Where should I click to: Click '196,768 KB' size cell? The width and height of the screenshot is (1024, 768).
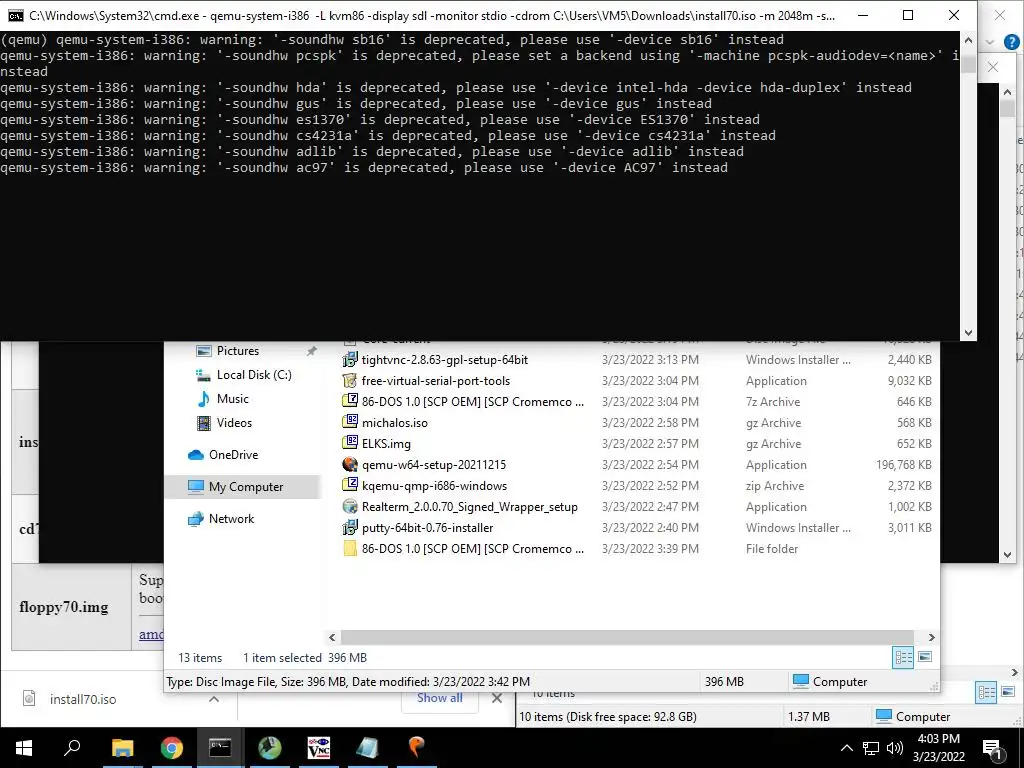click(x=903, y=464)
